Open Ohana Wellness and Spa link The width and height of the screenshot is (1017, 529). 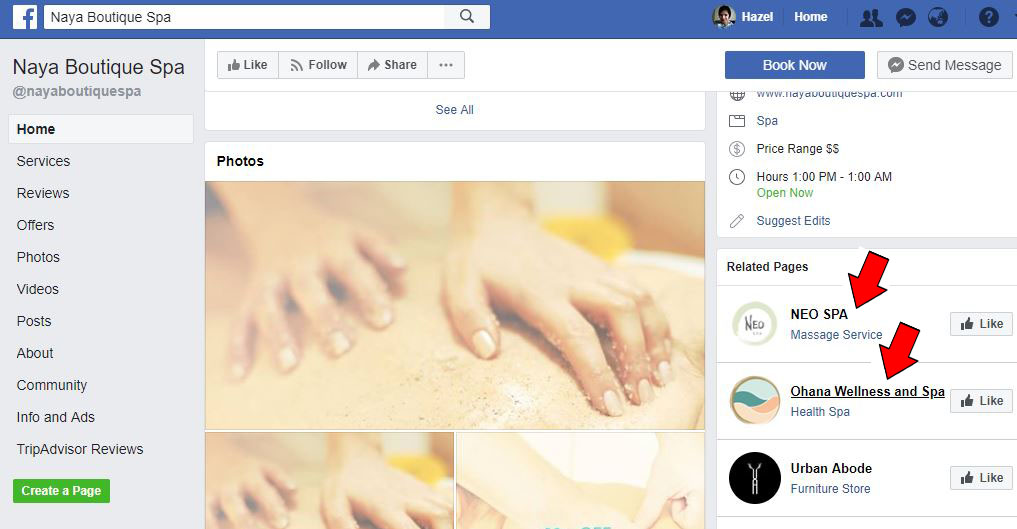pyautogui.click(x=867, y=392)
